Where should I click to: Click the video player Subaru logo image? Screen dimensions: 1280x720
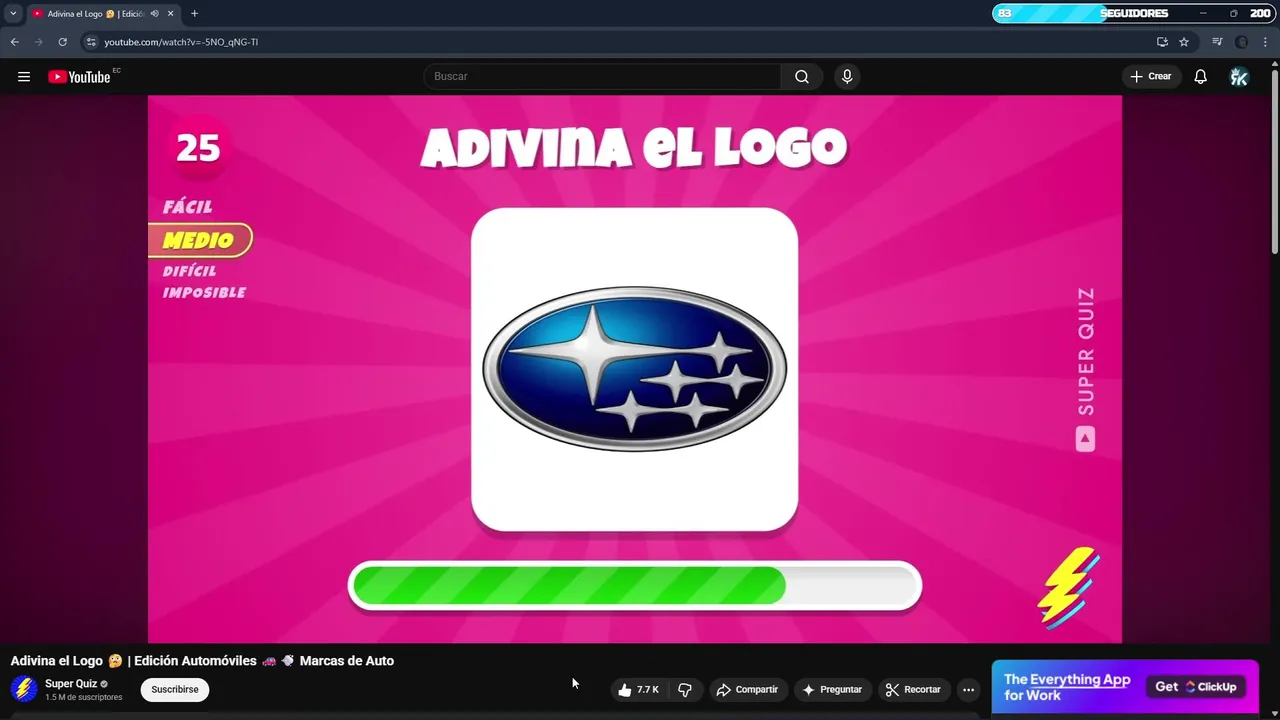click(635, 369)
